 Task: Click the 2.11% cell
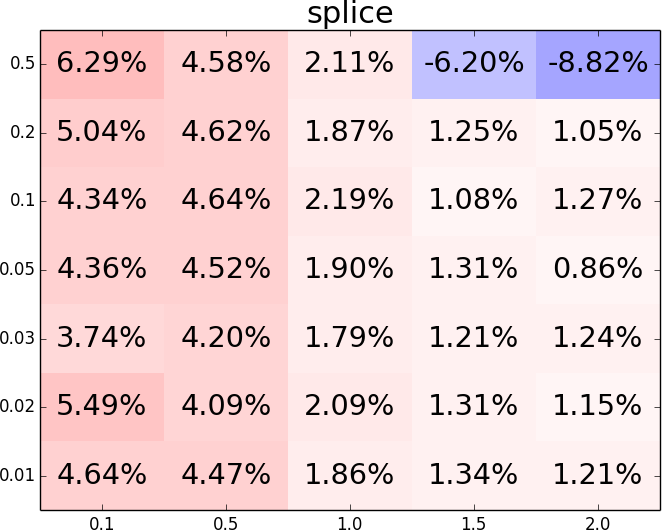point(350,64)
